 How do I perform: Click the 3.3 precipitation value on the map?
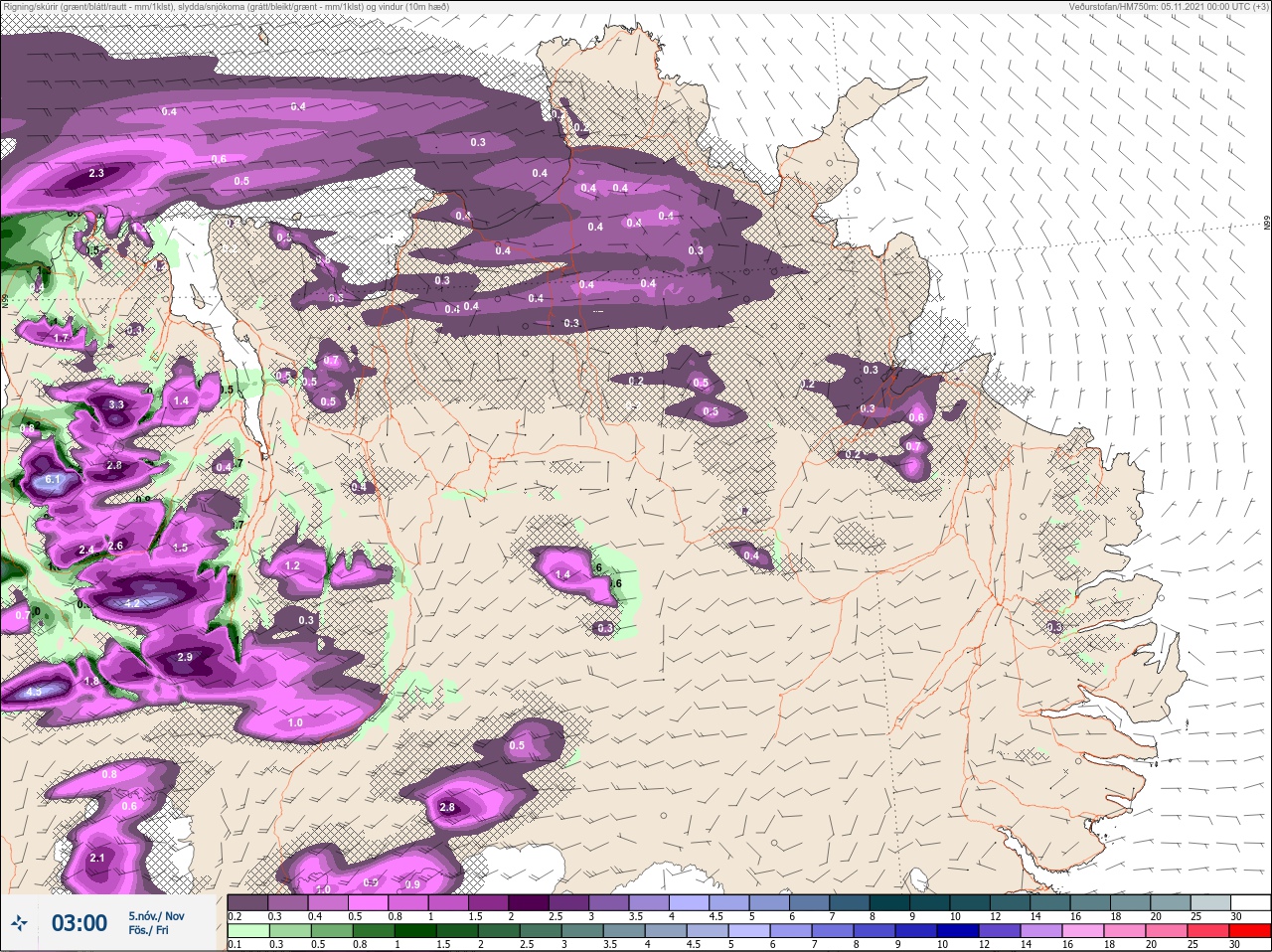point(115,404)
